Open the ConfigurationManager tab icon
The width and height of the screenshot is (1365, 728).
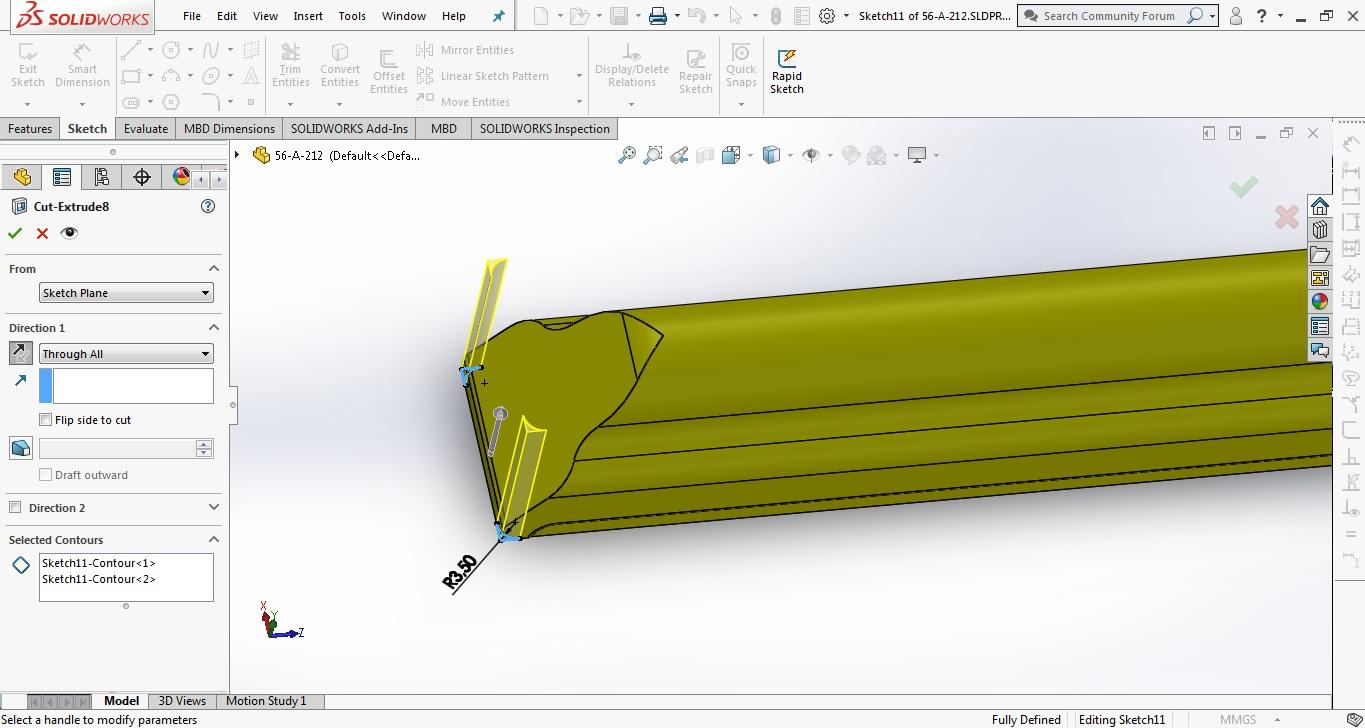[x=101, y=177]
